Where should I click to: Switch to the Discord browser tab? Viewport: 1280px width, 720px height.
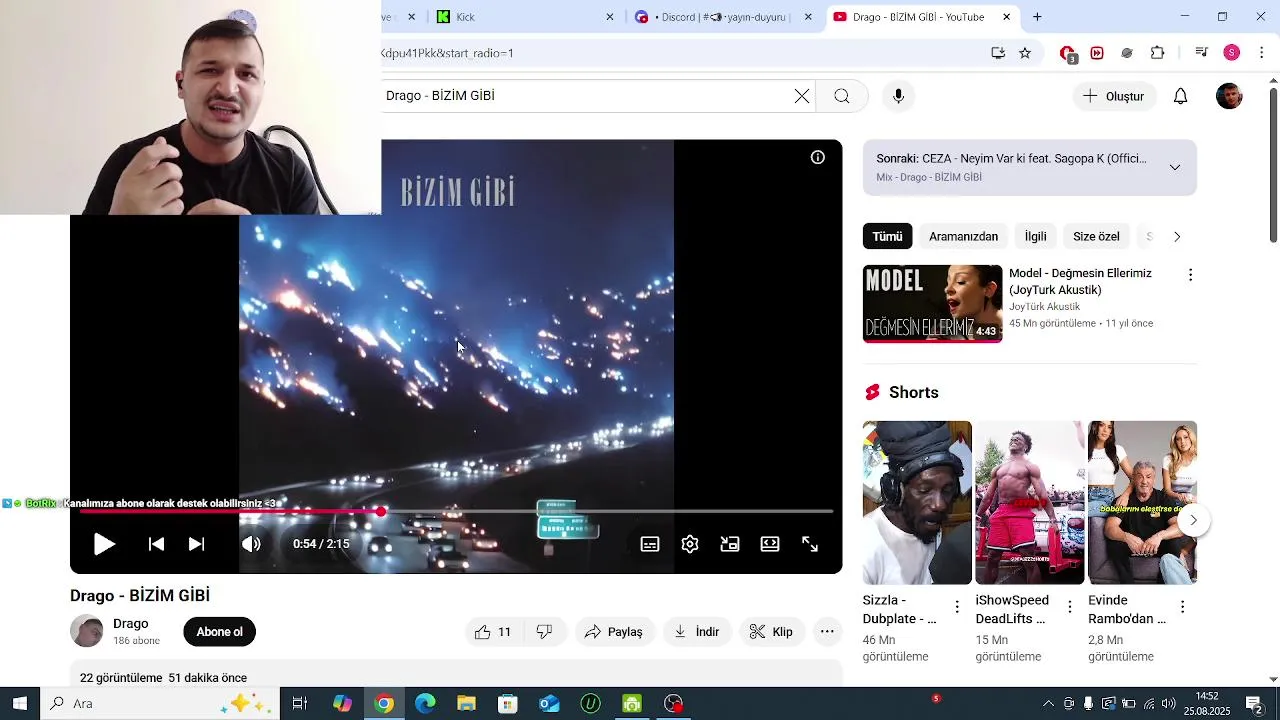[x=723, y=17]
